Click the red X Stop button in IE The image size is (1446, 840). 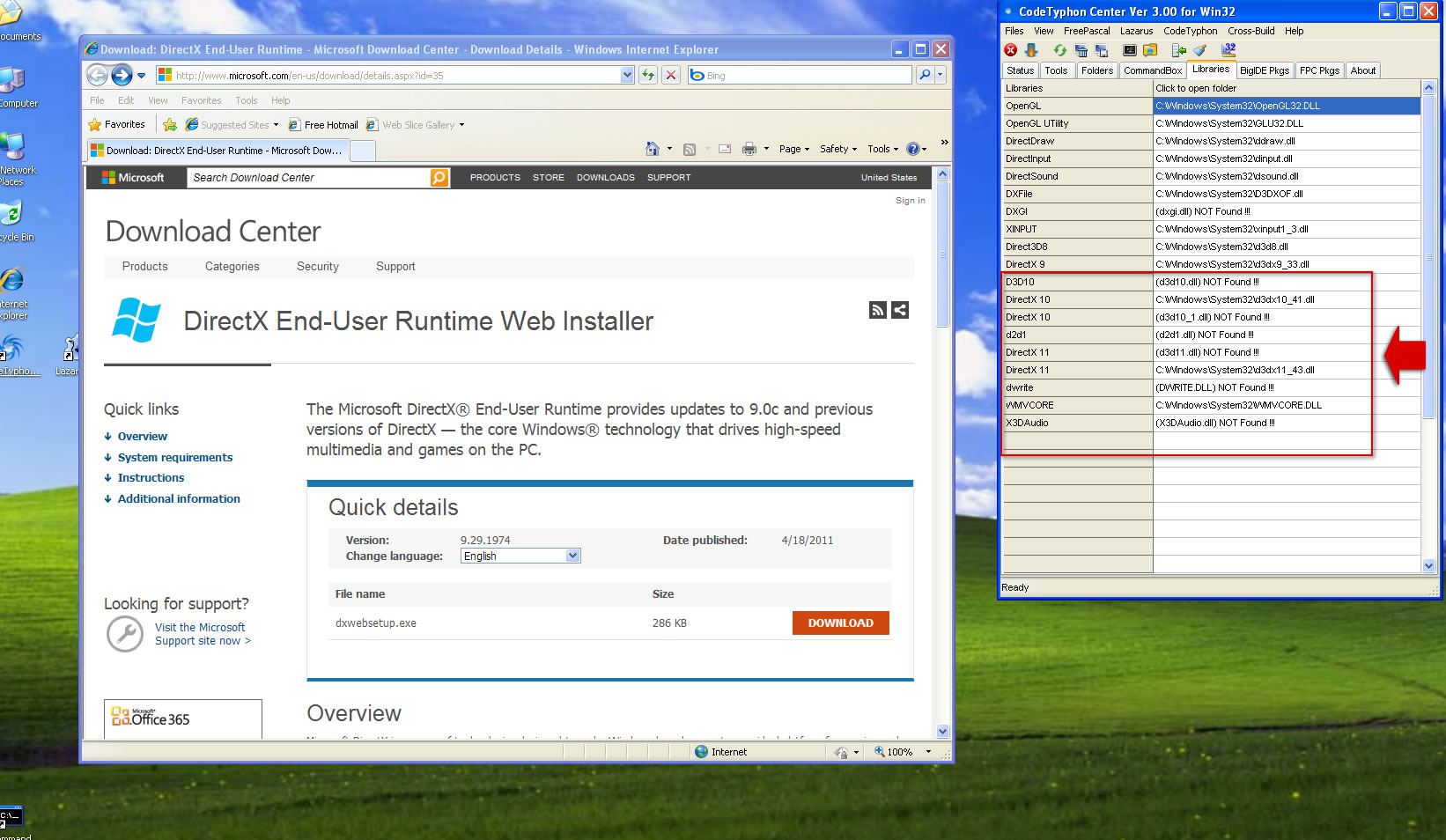[671, 75]
